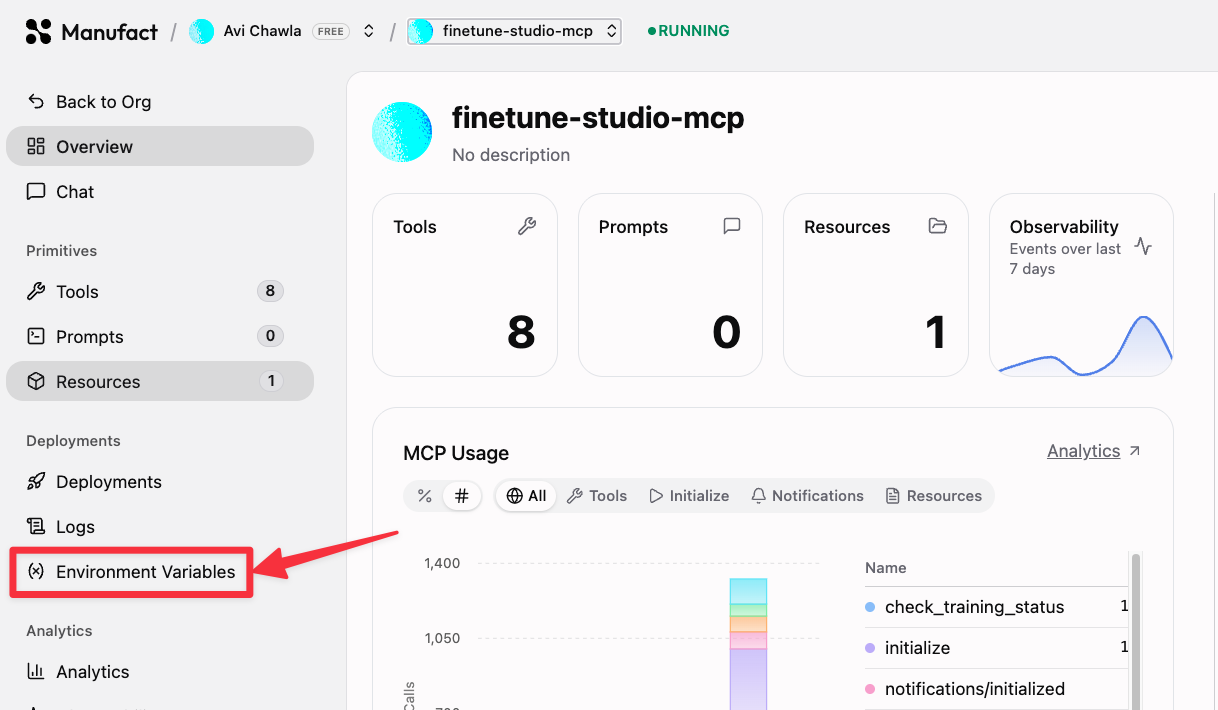1218x710 pixels.
Task: Open Resources in the sidebar
Action: point(160,381)
